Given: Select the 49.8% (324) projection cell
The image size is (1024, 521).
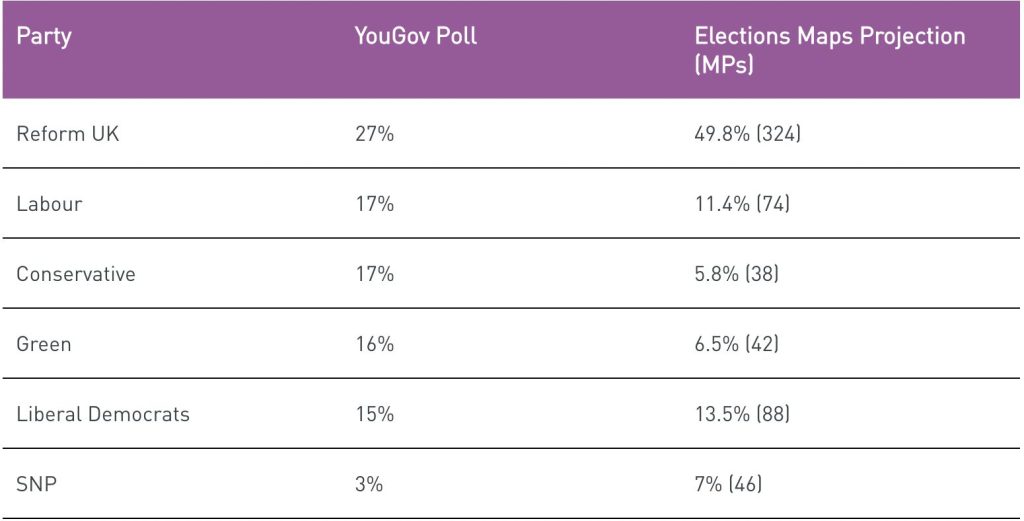Looking at the screenshot, I should [747, 133].
